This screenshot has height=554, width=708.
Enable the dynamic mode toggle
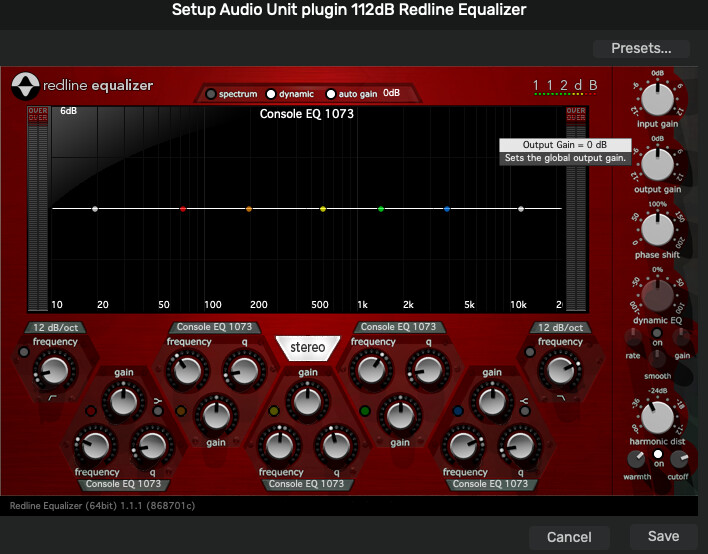271,94
